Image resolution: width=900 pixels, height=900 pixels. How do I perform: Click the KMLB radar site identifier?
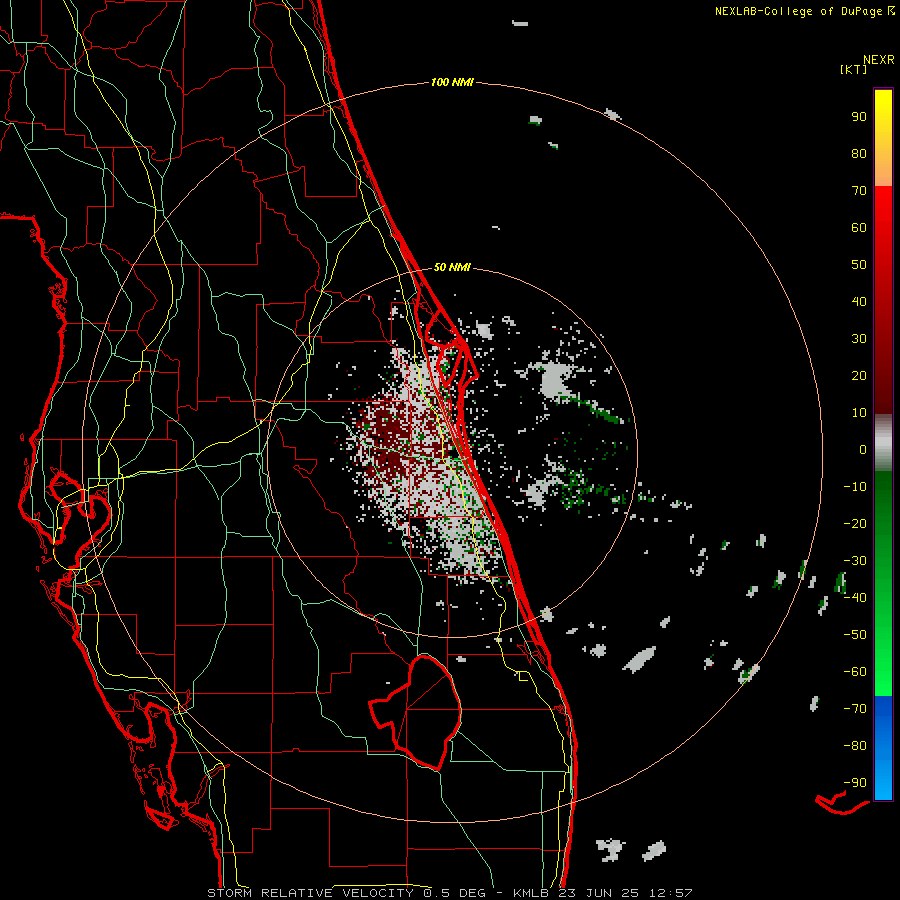point(531,893)
